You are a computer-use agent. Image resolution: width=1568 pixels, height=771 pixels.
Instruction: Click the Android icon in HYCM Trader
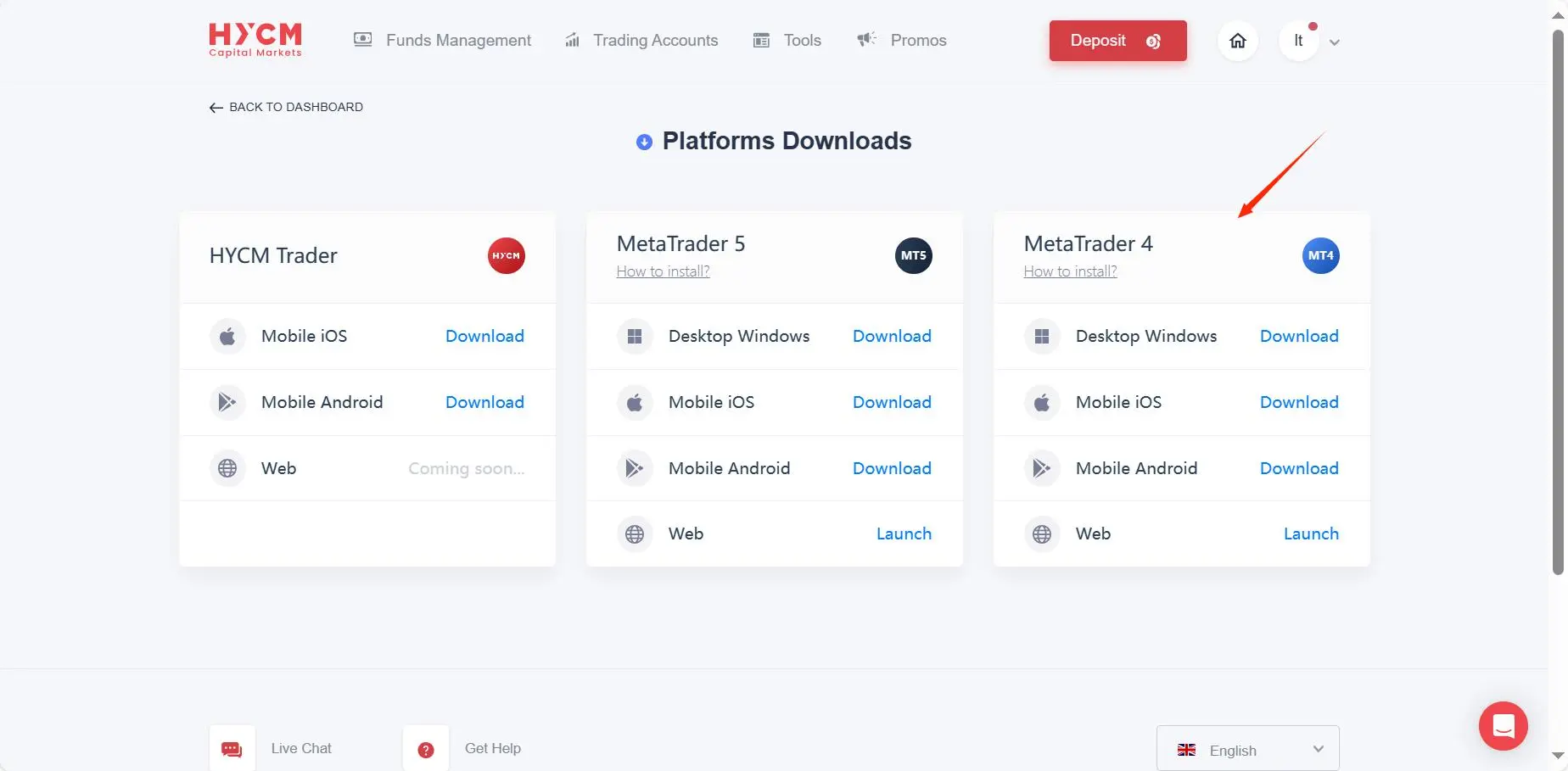pos(227,402)
